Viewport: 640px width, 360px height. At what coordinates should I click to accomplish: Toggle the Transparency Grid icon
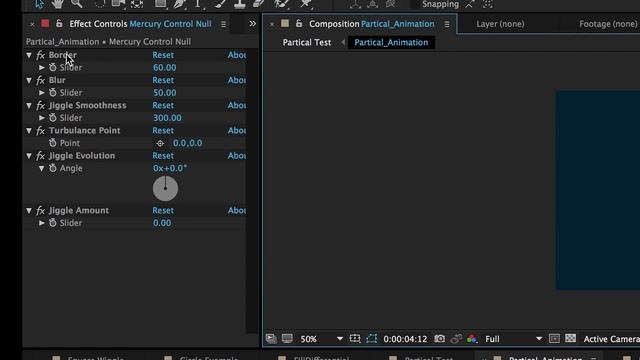(571, 338)
